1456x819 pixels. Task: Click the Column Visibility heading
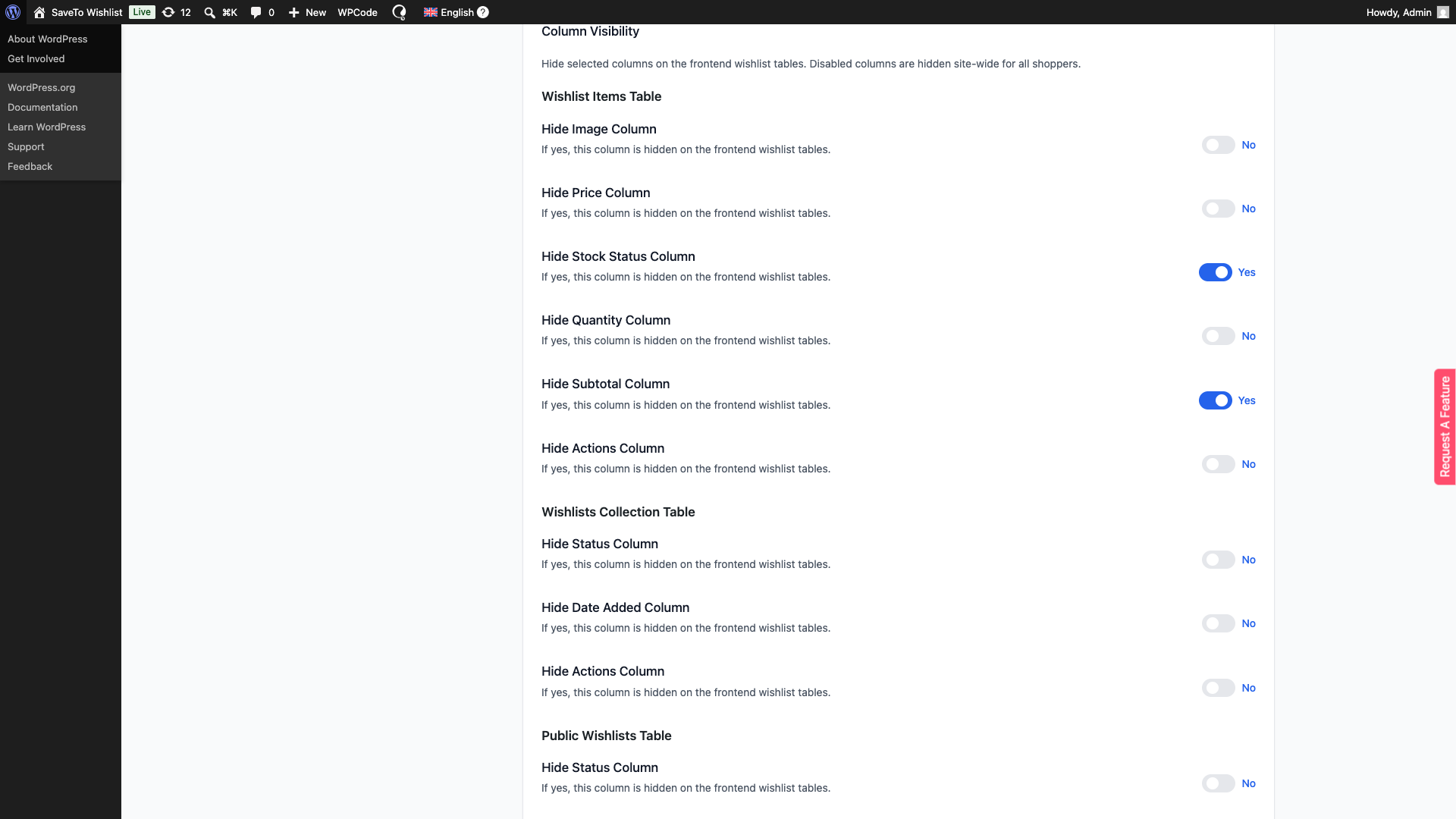[x=590, y=31]
